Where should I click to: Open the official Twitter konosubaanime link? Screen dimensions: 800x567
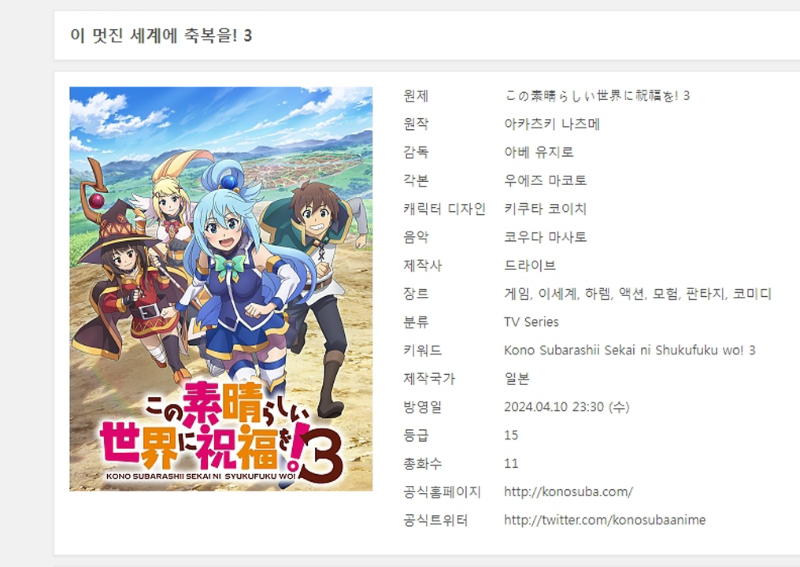605,520
